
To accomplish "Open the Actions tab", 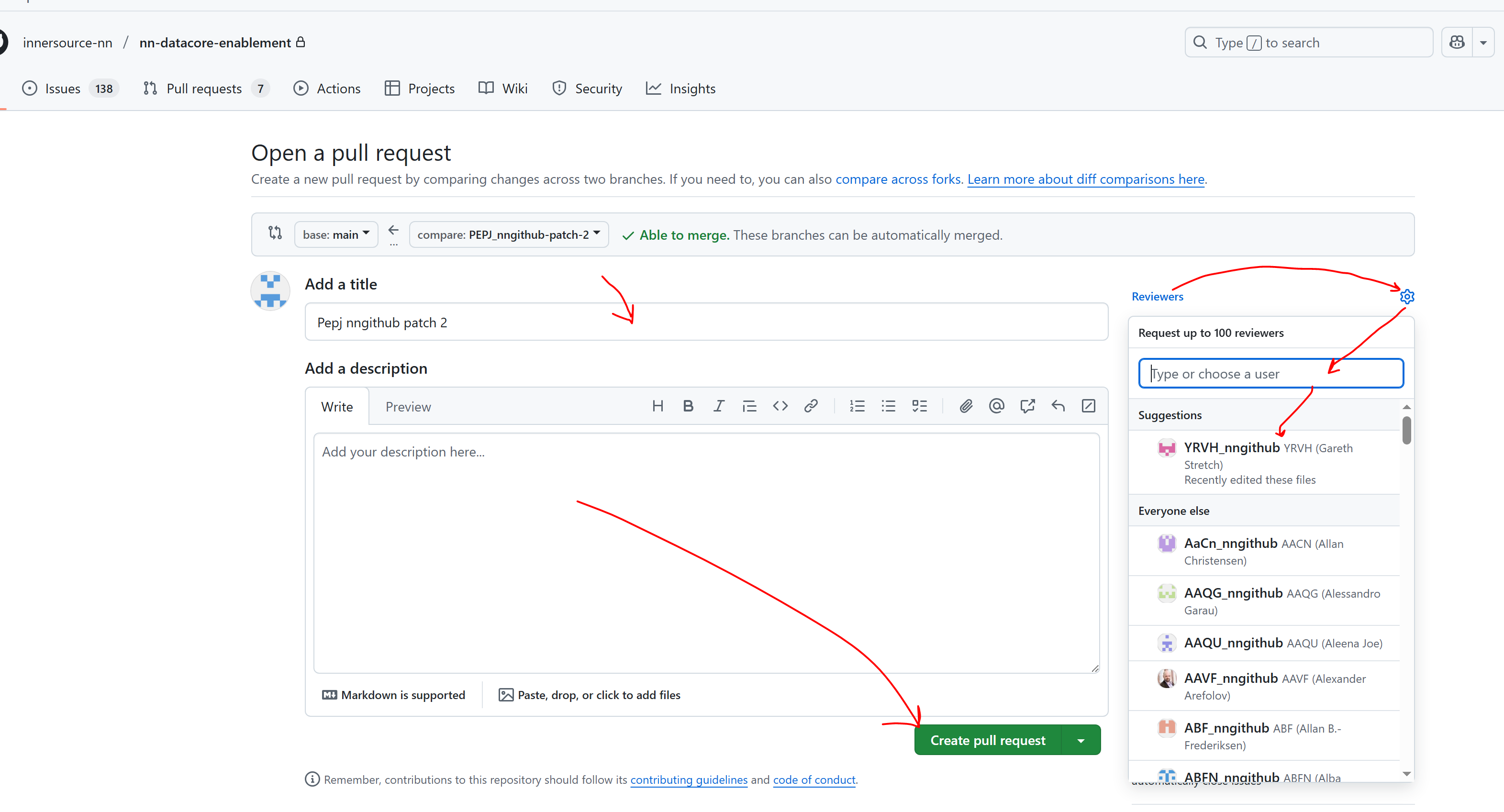I will pyautogui.click(x=327, y=89).
